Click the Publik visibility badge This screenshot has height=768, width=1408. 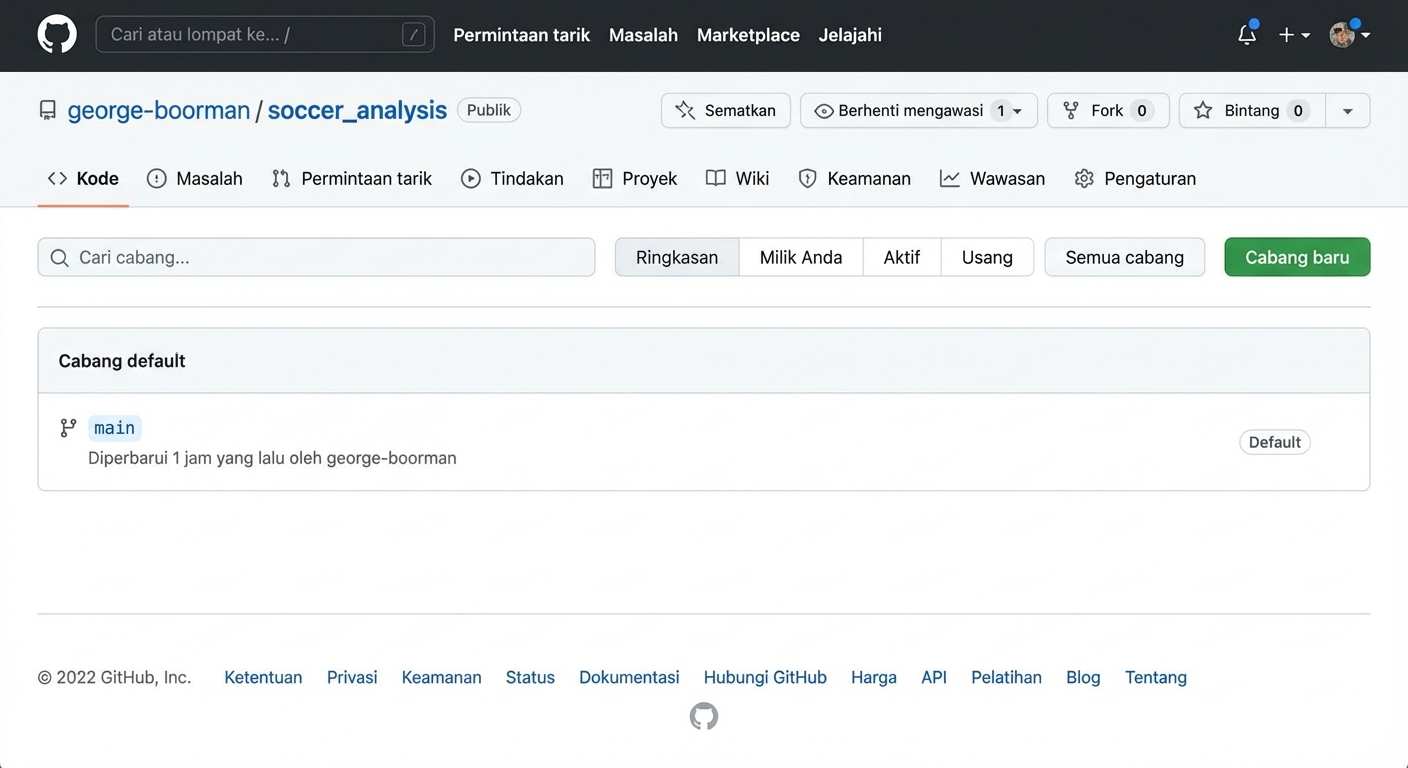[x=489, y=110]
